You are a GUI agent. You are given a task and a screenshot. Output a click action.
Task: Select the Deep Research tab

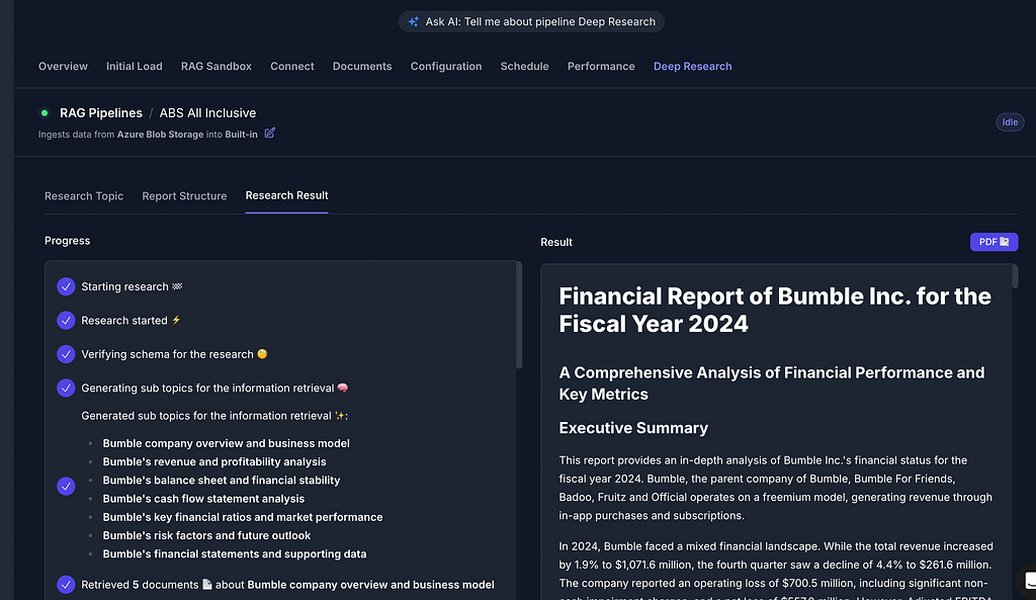692,66
